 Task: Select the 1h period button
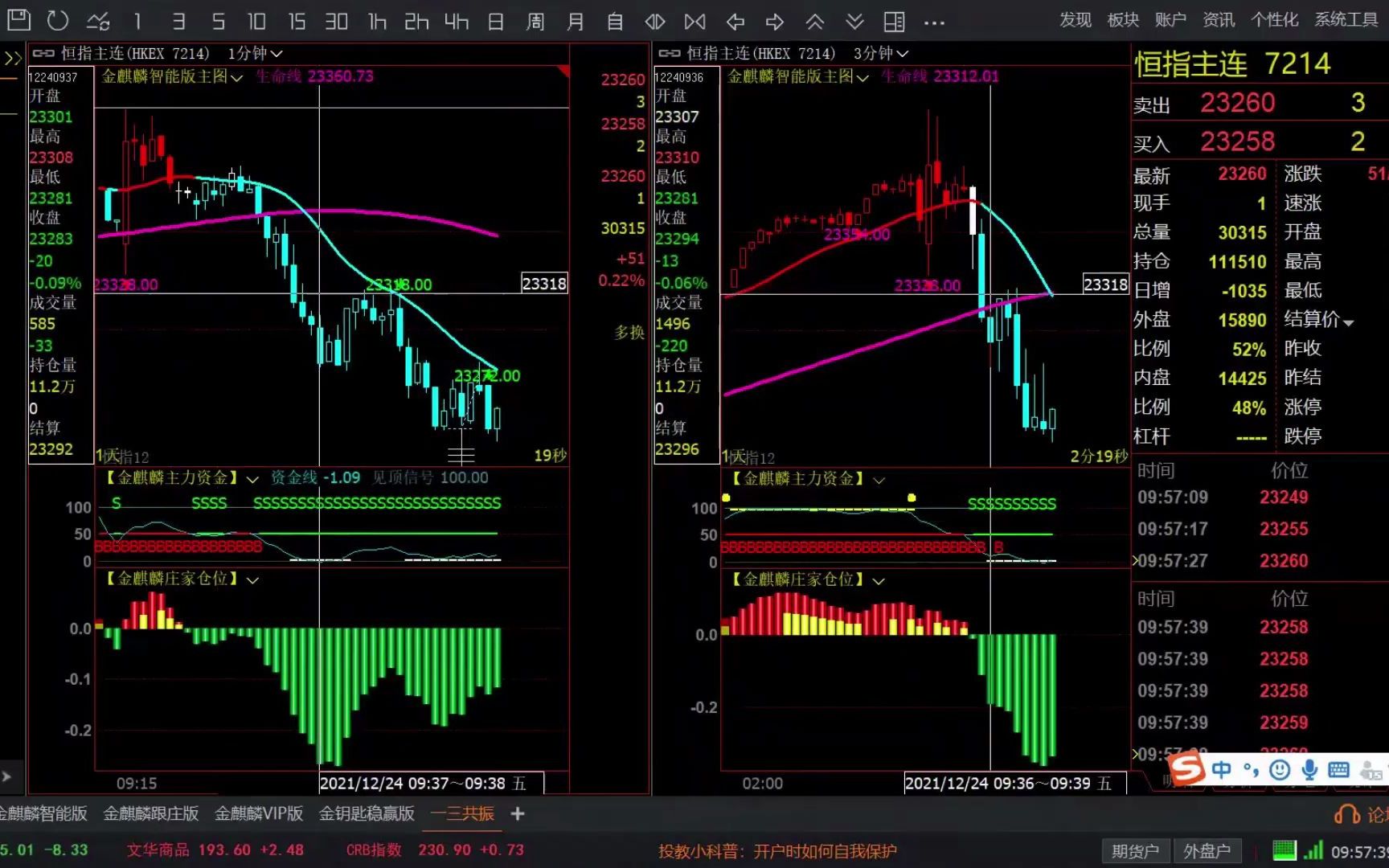[377, 21]
